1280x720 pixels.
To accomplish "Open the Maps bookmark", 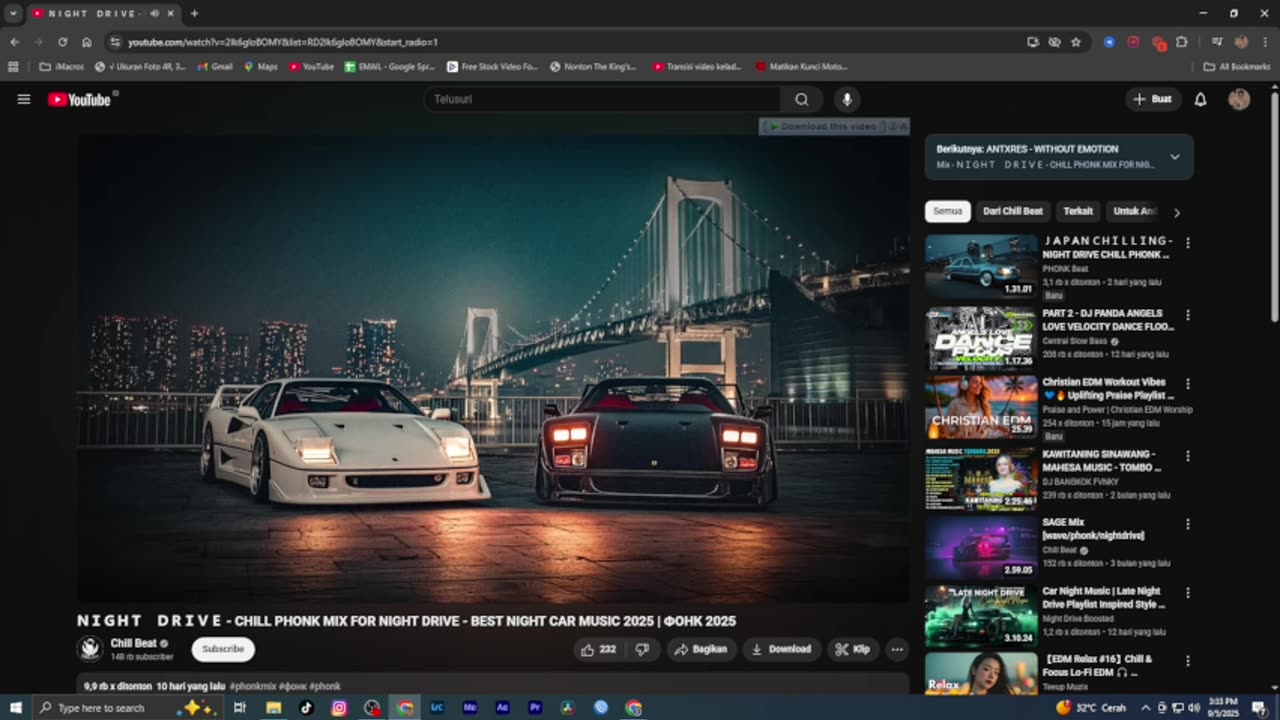I will pyautogui.click(x=261, y=67).
